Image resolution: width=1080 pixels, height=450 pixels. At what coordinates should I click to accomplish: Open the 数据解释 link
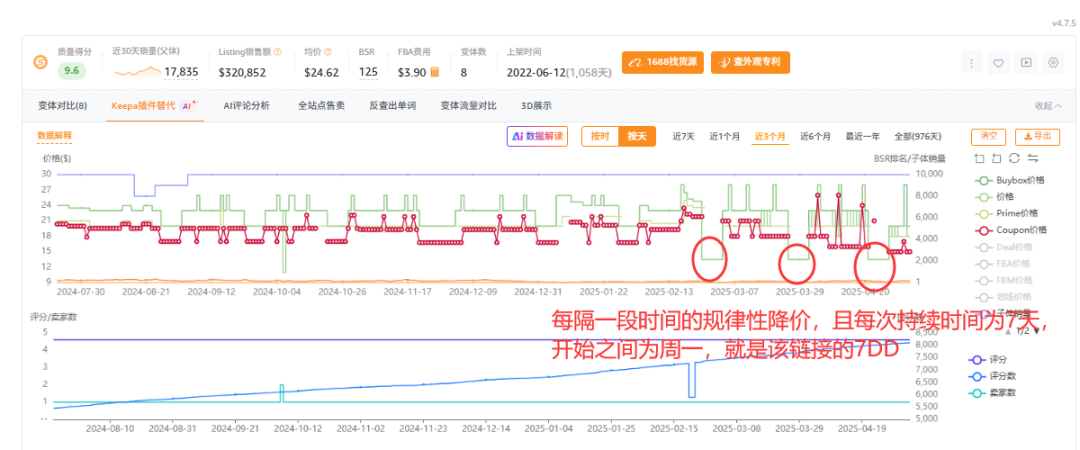pyautogui.click(x=54, y=135)
